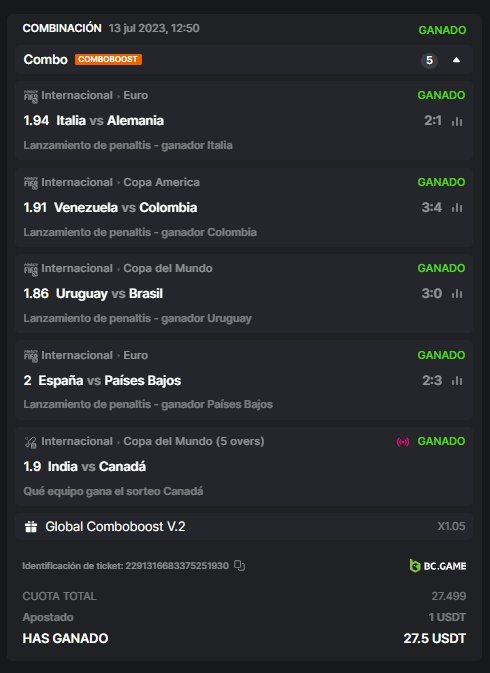Click the Combo header title
The height and width of the screenshot is (673, 490).
[x=45, y=59]
